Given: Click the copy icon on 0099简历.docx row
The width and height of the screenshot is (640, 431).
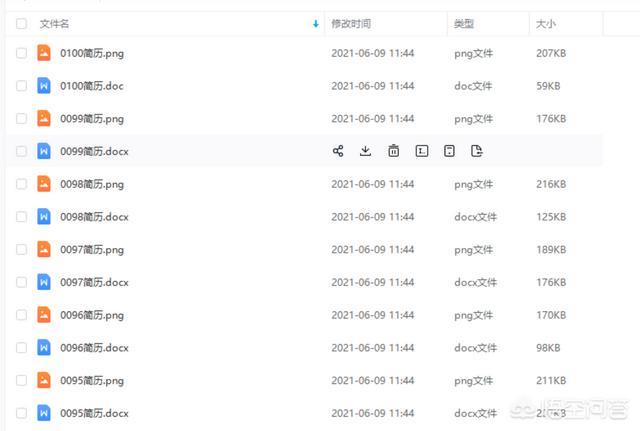Looking at the screenshot, I should pyautogui.click(x=450, y=151).
